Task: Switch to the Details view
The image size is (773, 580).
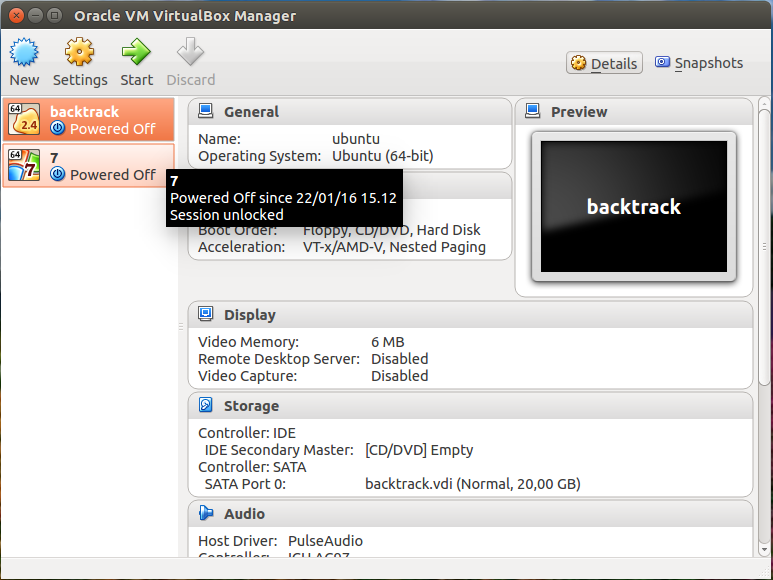Action: click(x=604, y=63)
